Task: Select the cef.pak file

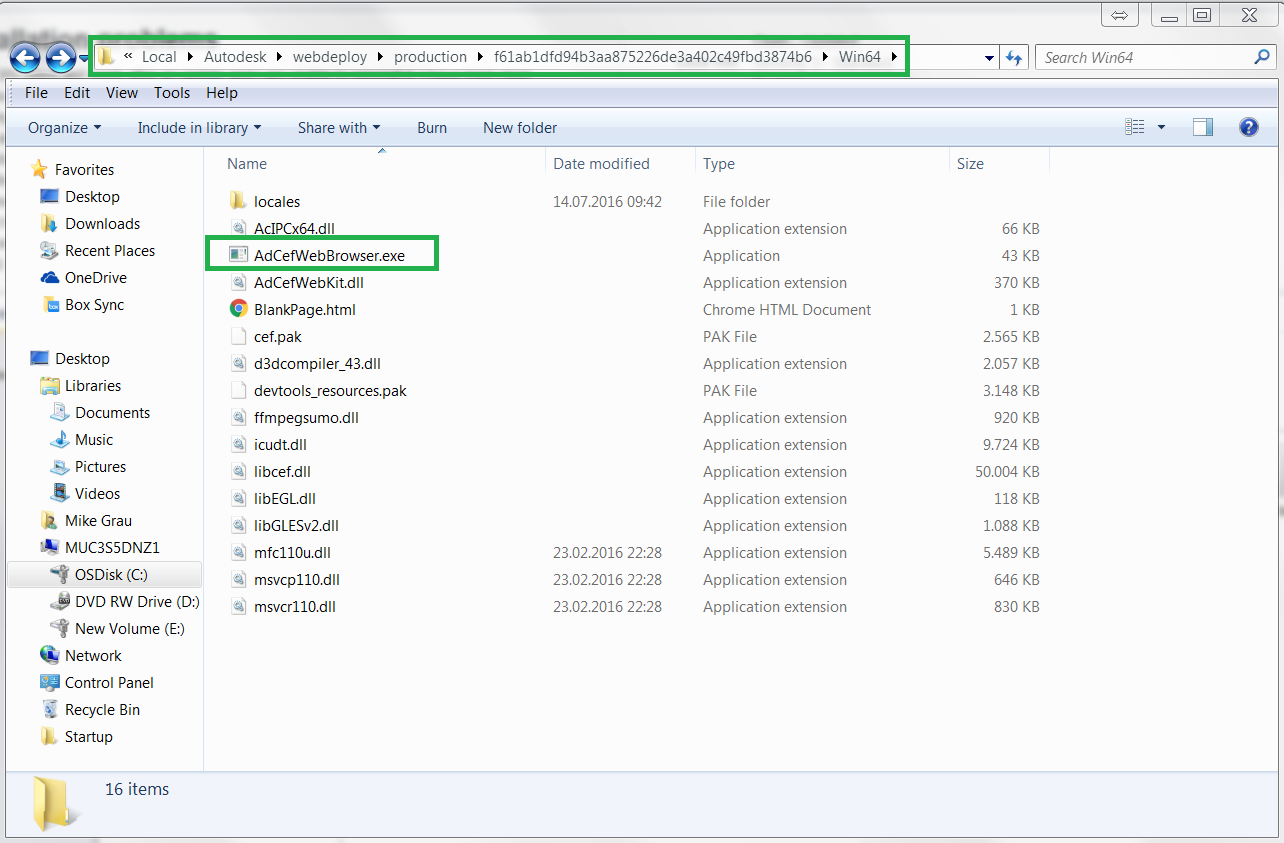Action: point(276,336)
